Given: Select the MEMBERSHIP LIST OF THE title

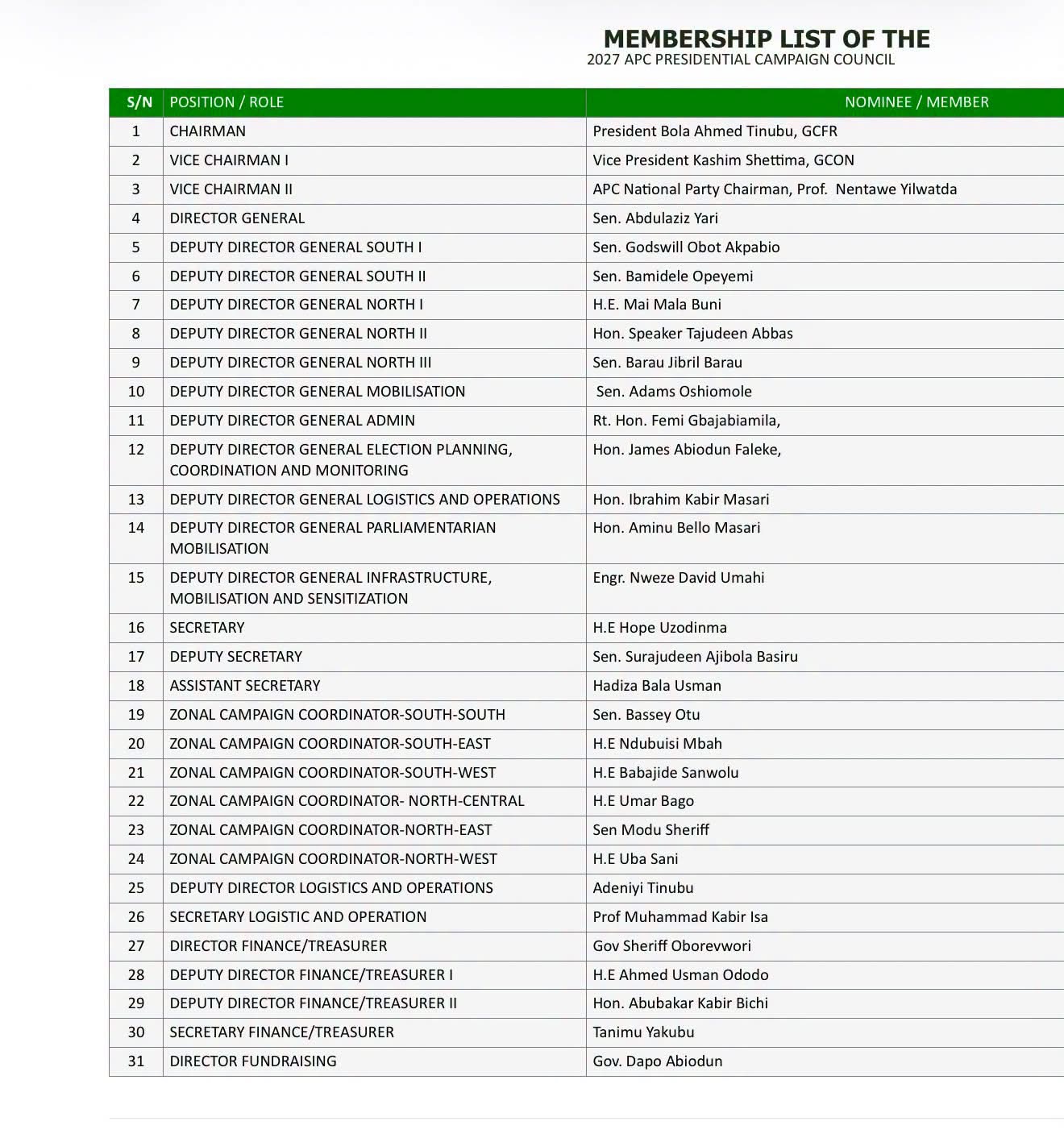Looking at the screenshot, I should coord(767,39).
